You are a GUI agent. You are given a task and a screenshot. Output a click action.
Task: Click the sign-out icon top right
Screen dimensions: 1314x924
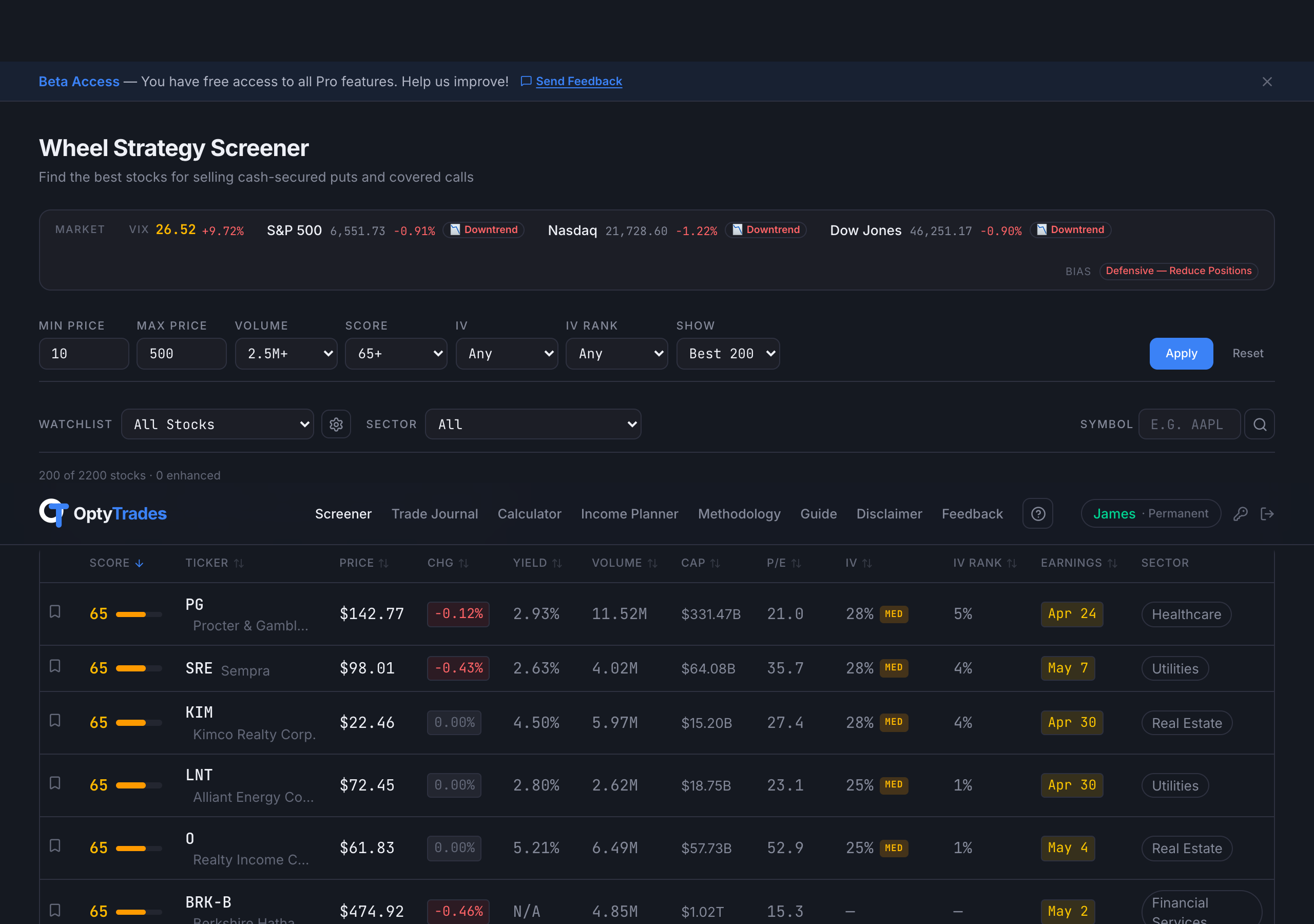(x=1268, y=513)
